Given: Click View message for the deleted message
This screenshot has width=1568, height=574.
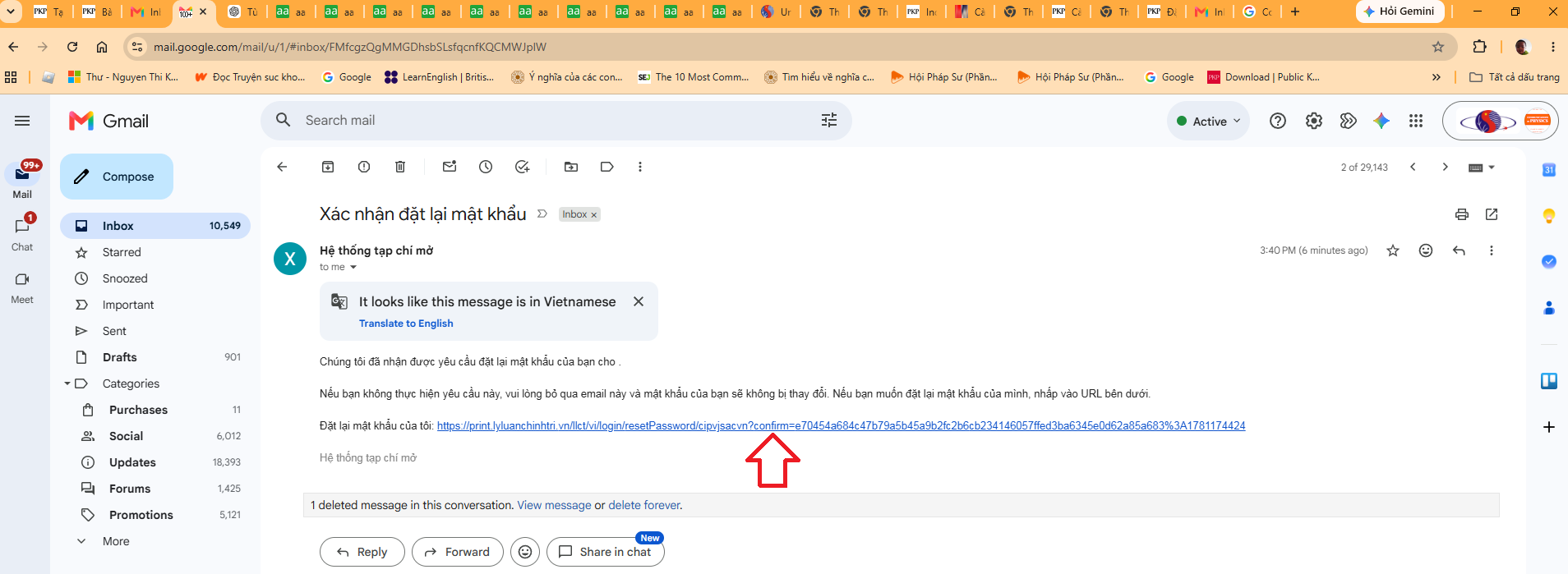Looking at the screenshot, I should [x=554, y=505].
